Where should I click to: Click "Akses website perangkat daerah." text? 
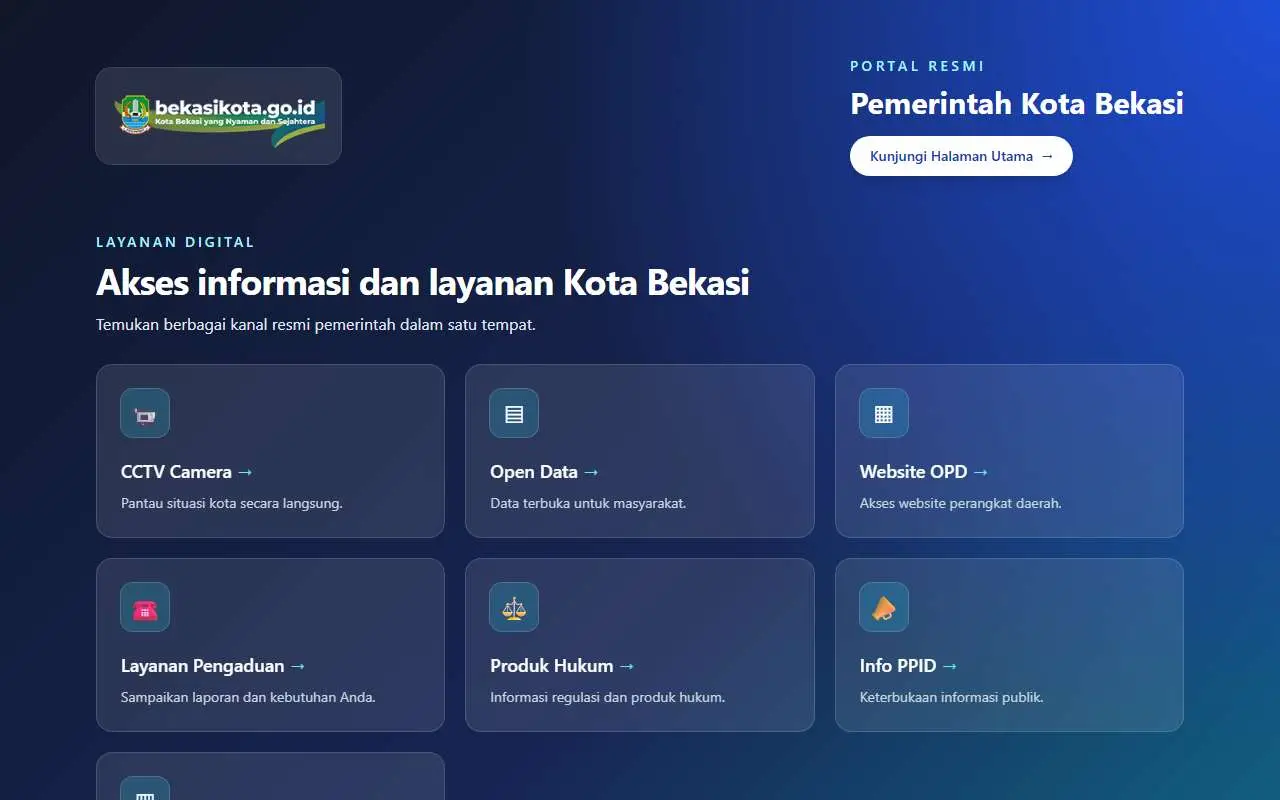pos(961,503)
